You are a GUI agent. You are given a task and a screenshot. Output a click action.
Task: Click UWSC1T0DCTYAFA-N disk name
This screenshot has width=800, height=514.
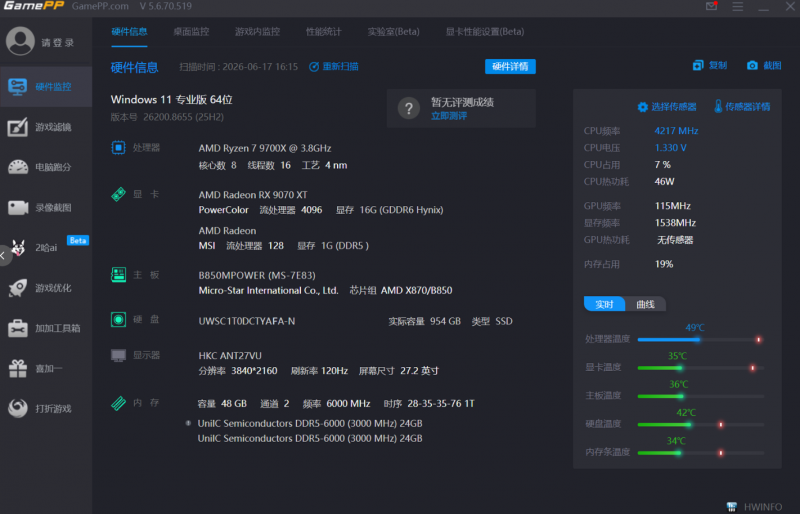tap(247, 321)
